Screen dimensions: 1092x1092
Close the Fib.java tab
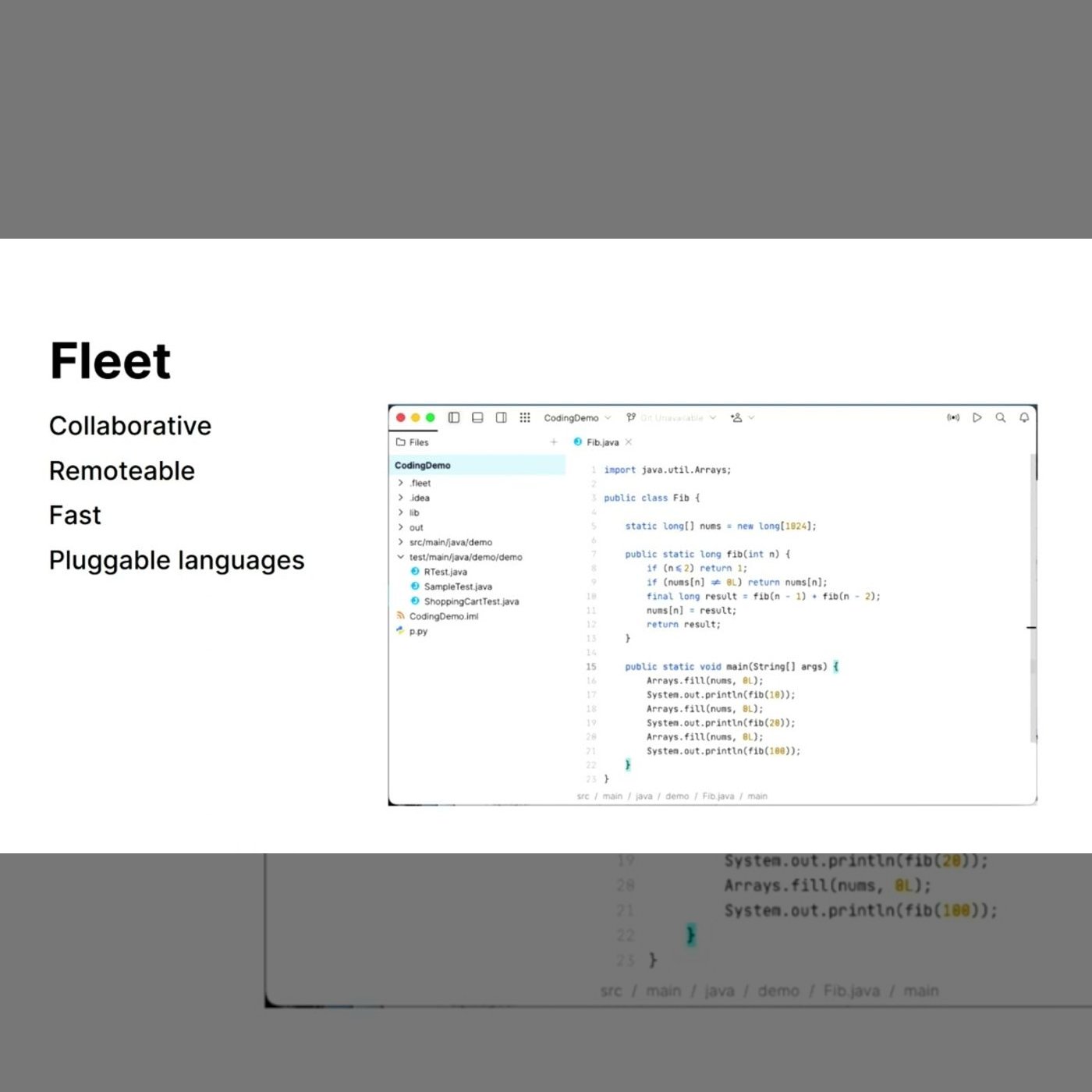point(629,442)
